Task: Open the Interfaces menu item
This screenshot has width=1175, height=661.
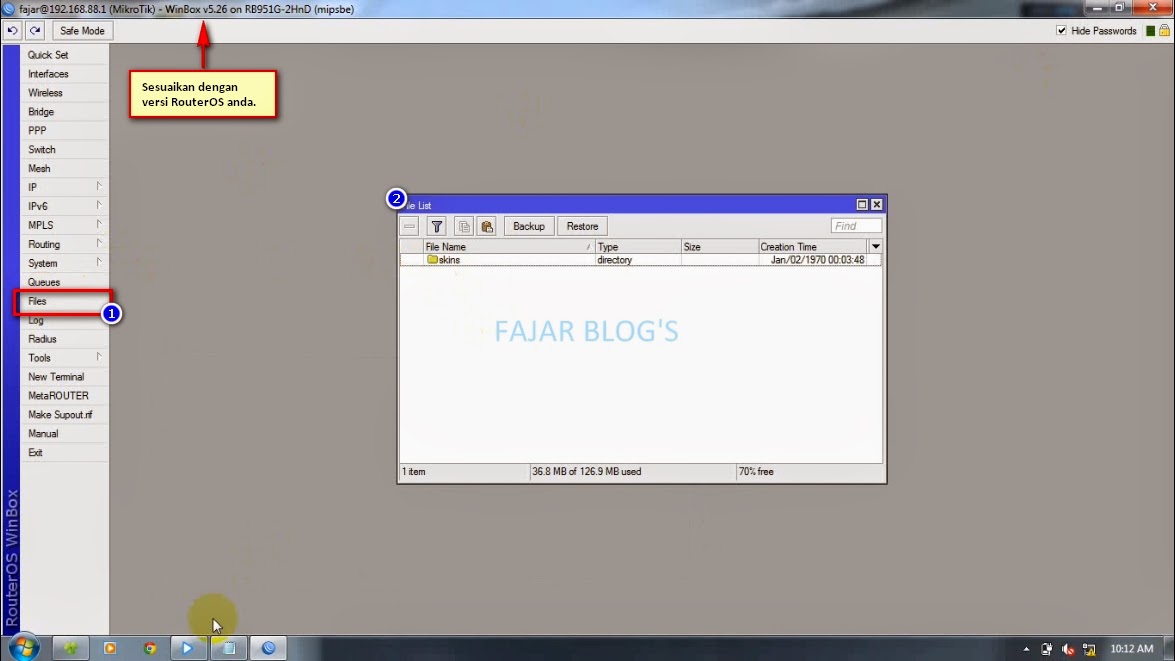Action: point(48,74)
